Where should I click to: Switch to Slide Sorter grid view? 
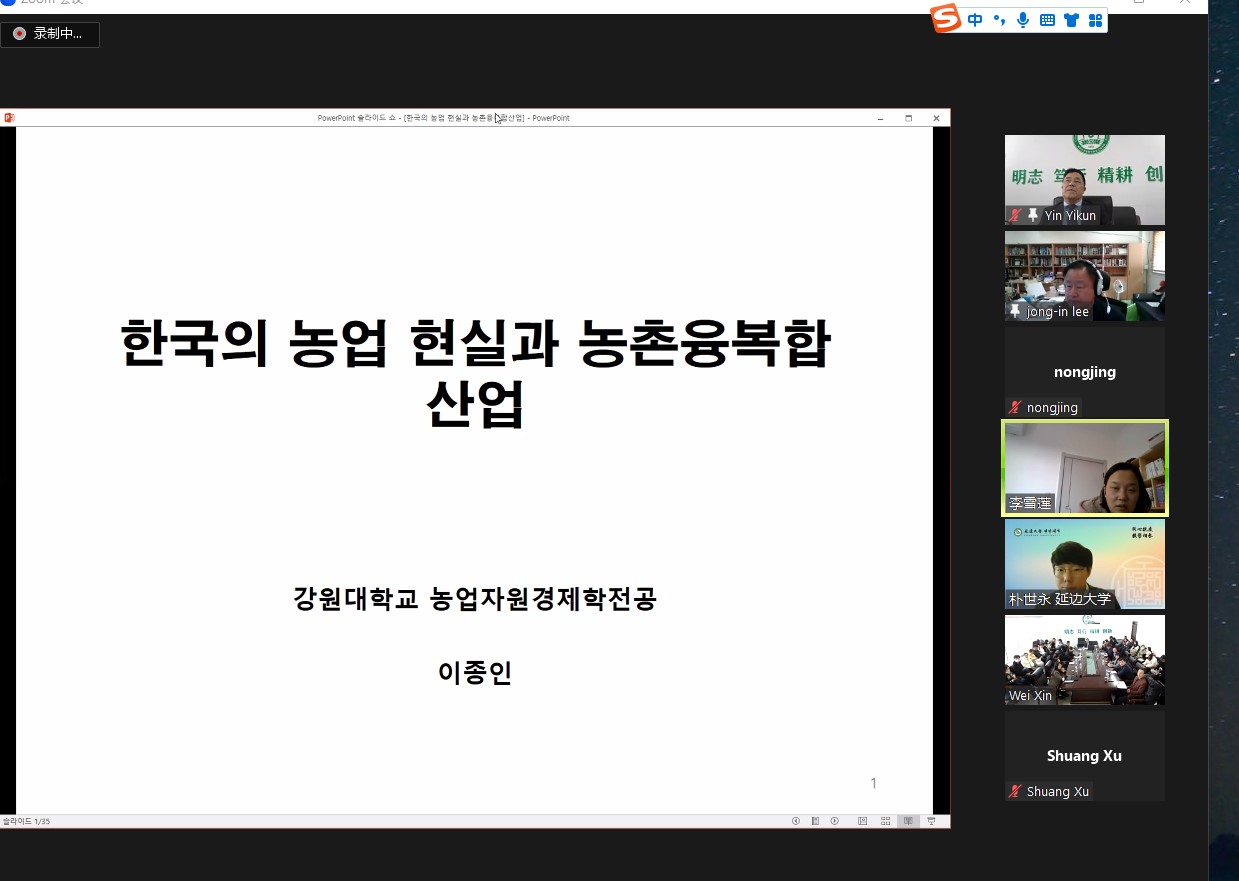[885, 821]
